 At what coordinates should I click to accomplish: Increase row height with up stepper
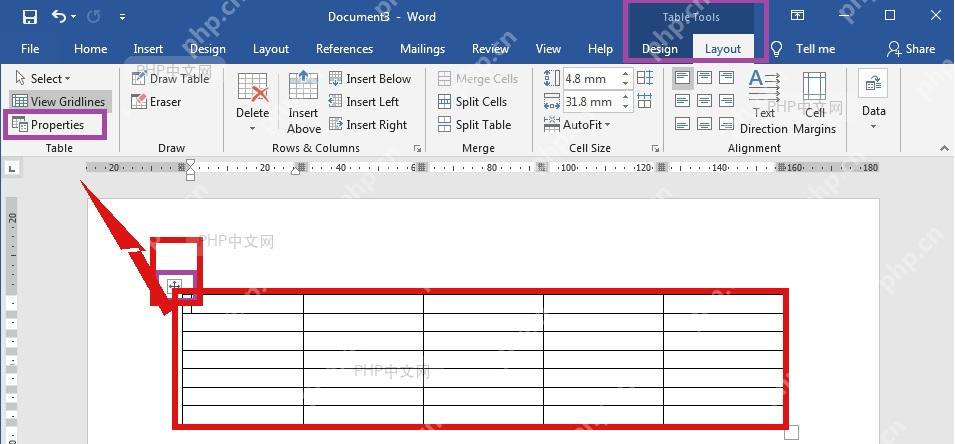click(x=625, y=74)
